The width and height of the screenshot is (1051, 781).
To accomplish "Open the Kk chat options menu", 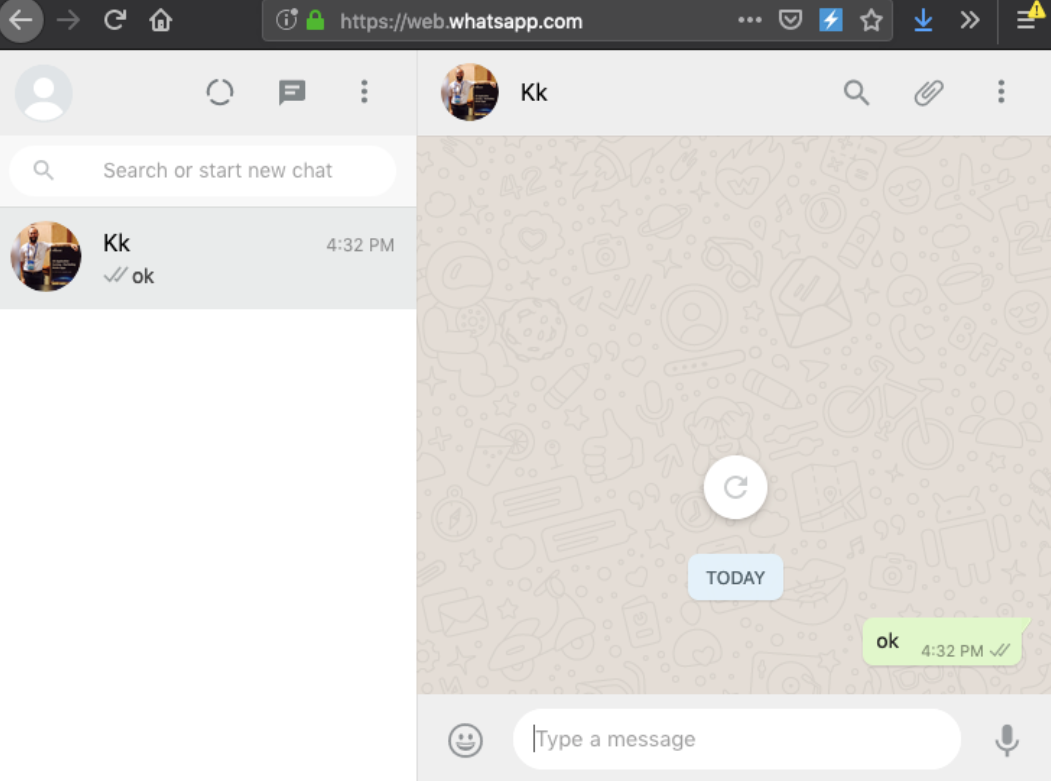I will tap(1001, 92).
